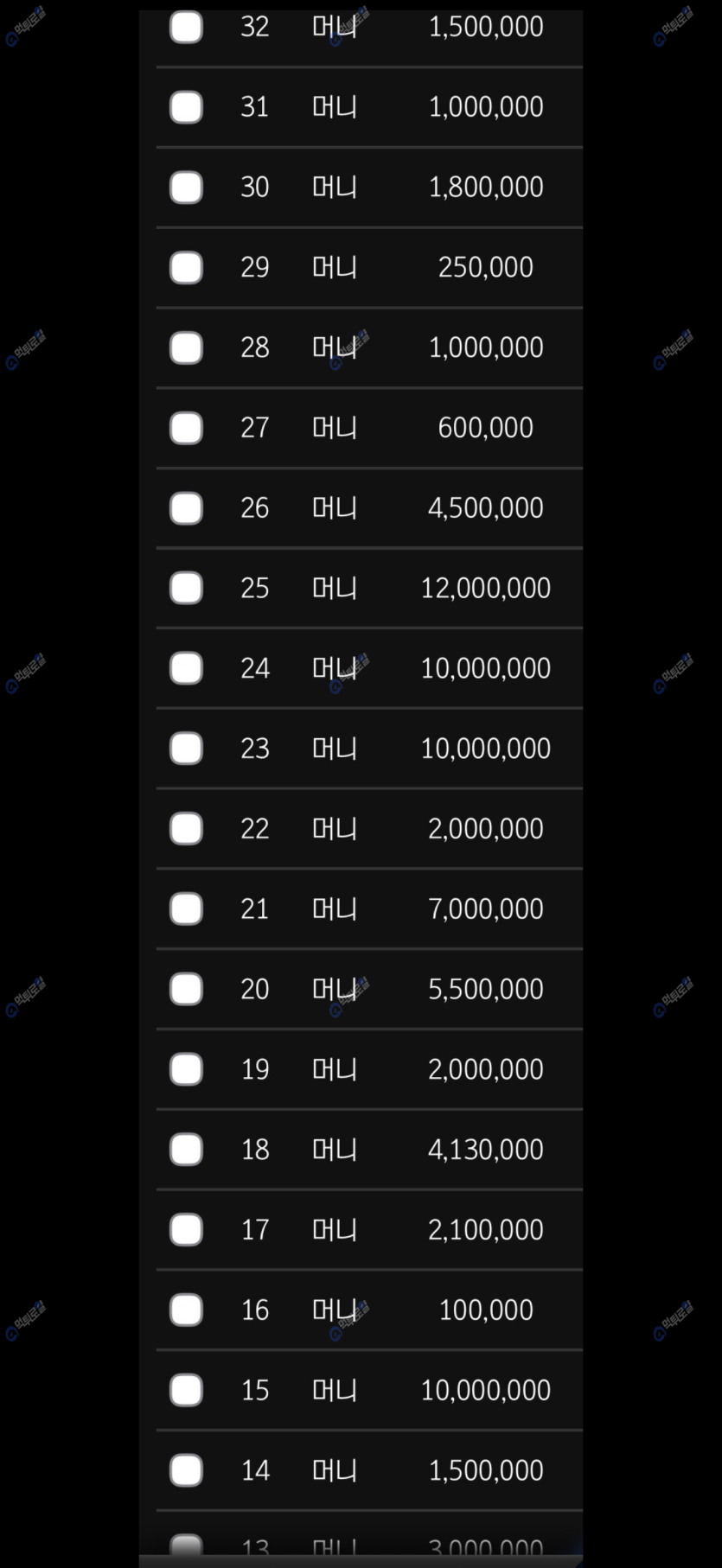Image resolution: width=722 pixels, height=1568 pixels.
Task: Tick the checkbox for row 14
Action: click(186, 1470)
